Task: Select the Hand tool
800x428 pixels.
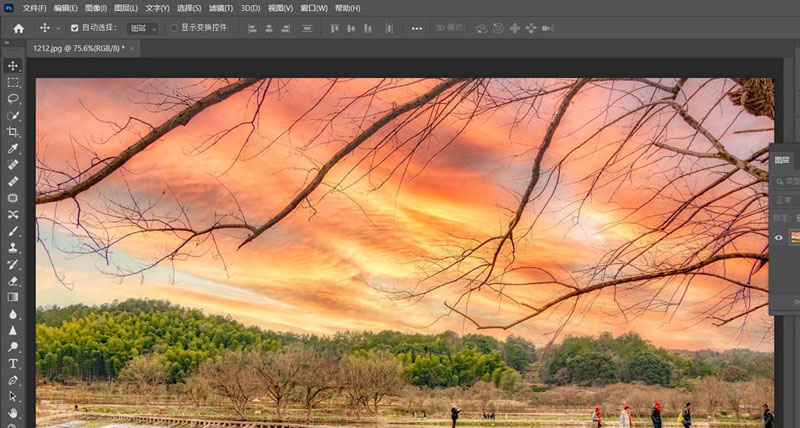Action: 13,412
